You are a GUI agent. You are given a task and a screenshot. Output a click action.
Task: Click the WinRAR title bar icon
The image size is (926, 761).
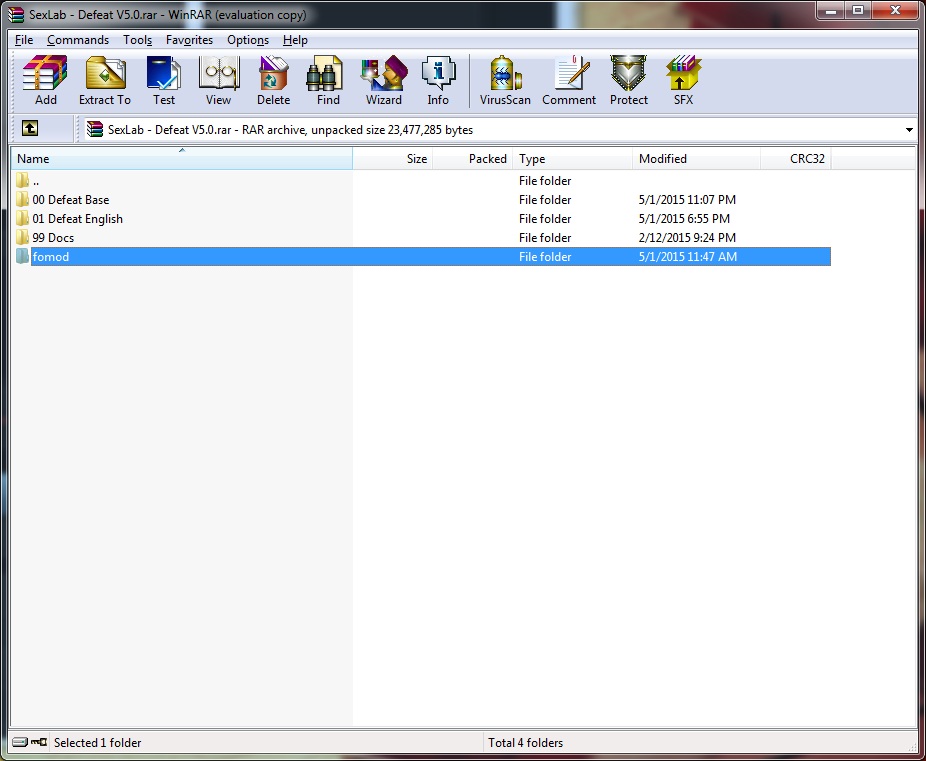(16, 14)
